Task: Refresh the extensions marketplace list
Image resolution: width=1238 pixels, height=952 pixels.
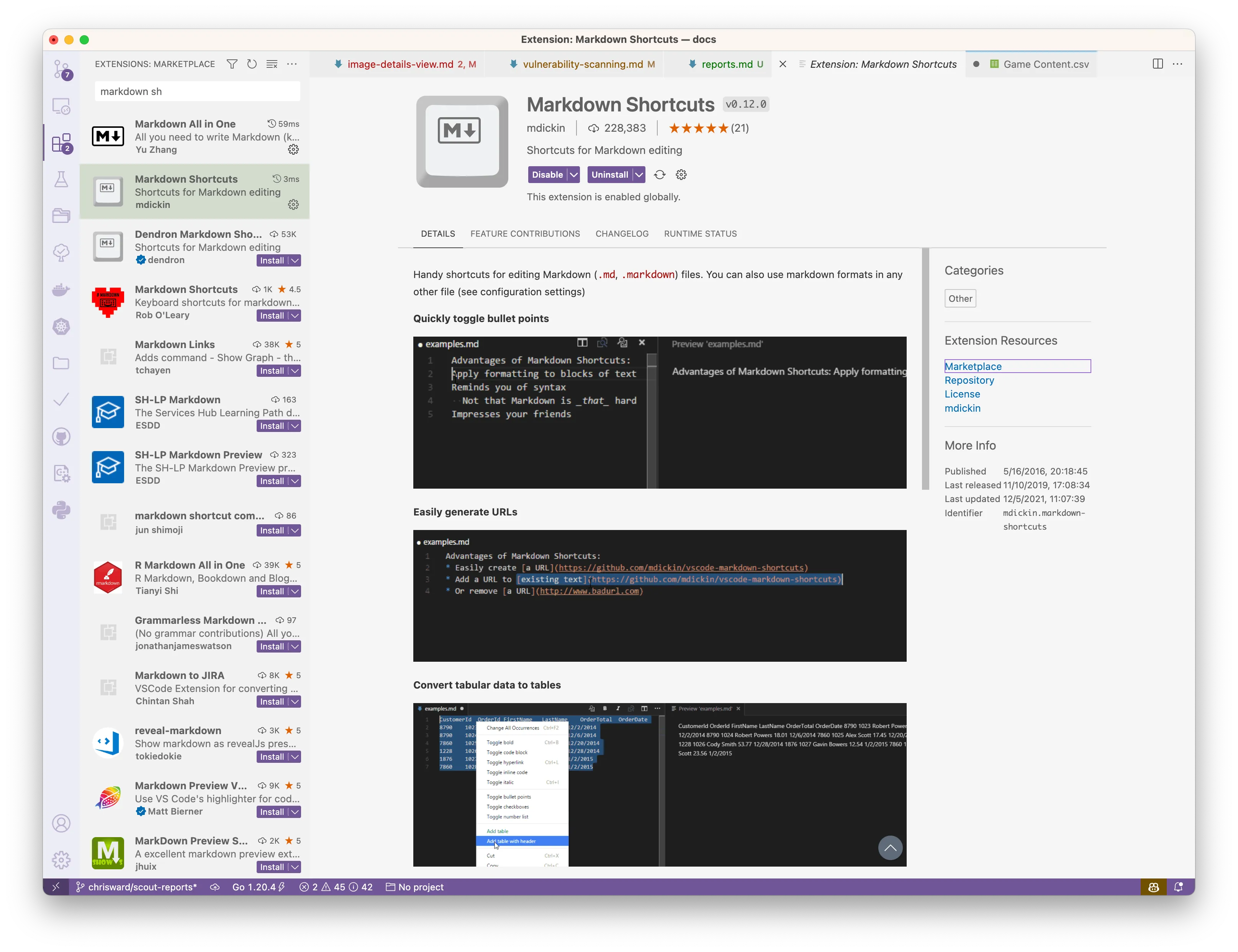Action: 252,64
